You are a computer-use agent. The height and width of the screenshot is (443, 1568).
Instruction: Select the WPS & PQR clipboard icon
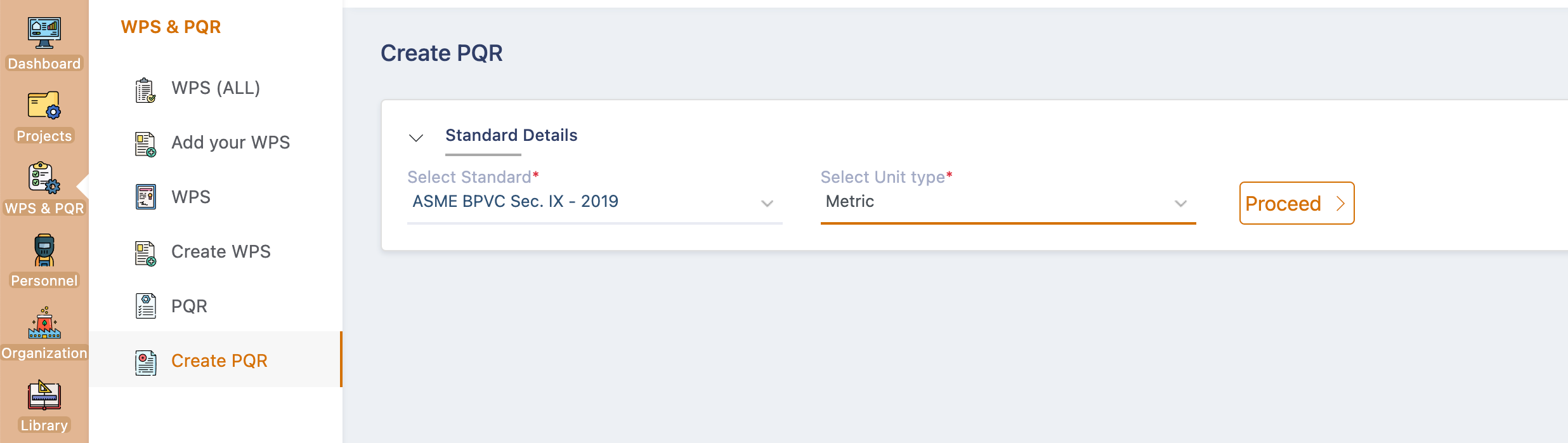coord(44,178)
